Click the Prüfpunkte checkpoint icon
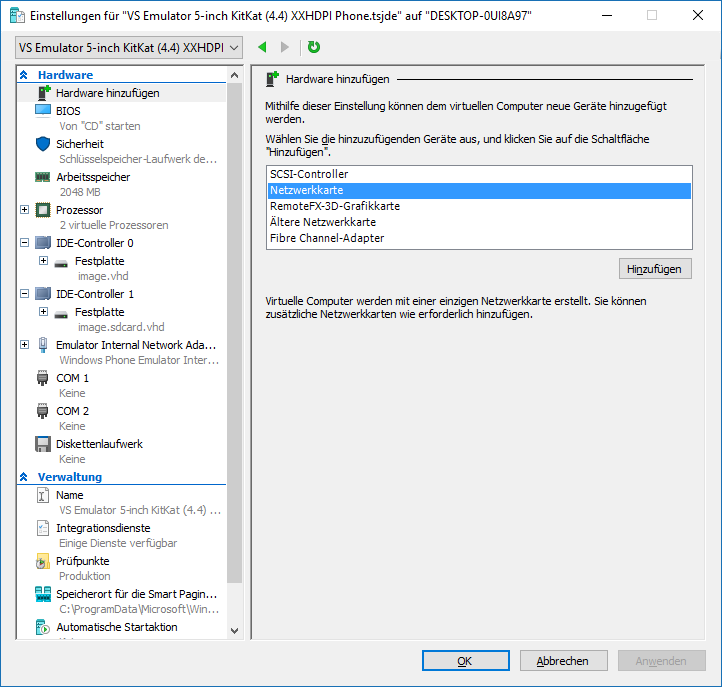 click(x=43, y=561)
